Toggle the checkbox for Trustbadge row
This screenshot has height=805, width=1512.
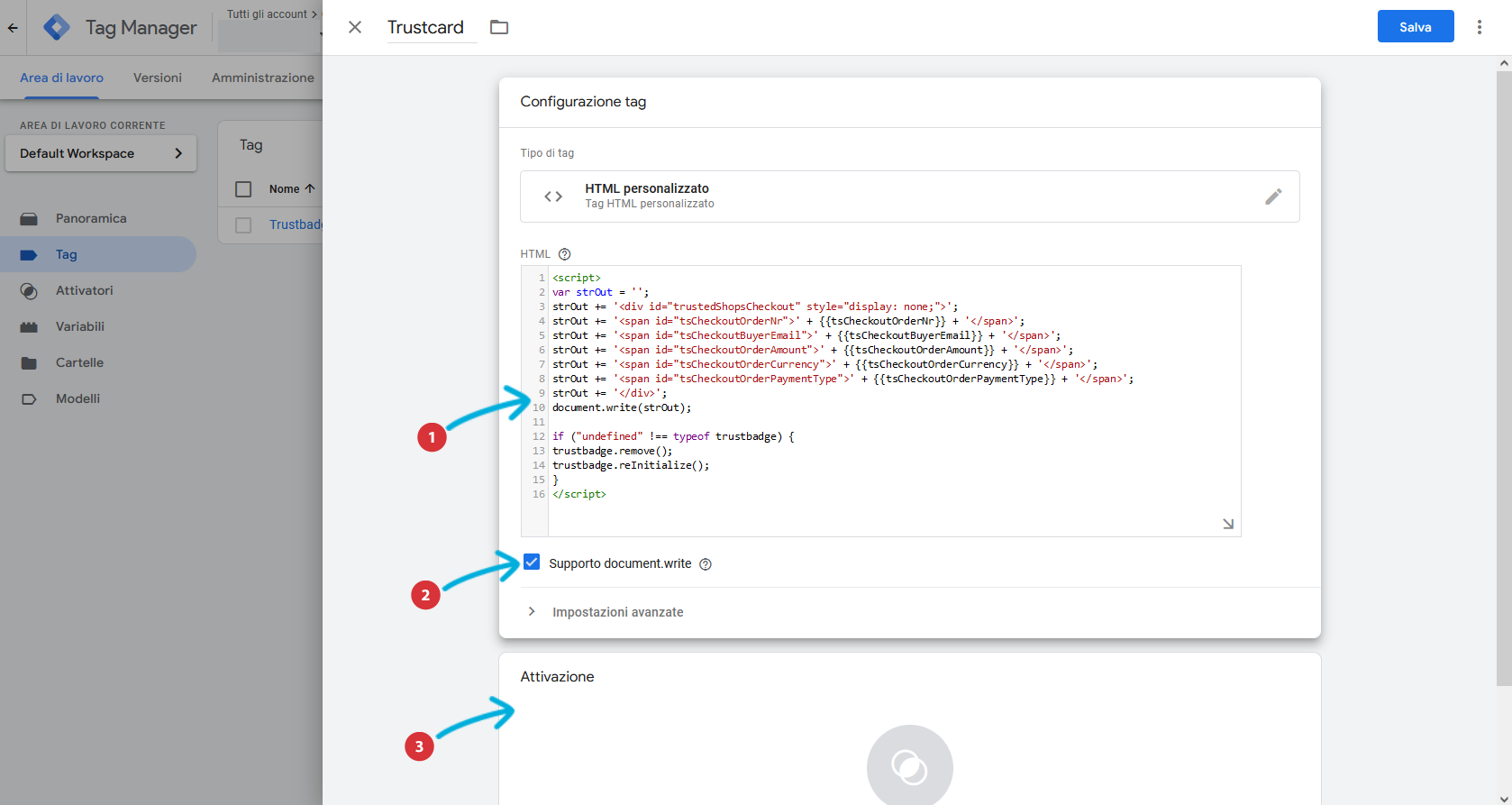243,224
